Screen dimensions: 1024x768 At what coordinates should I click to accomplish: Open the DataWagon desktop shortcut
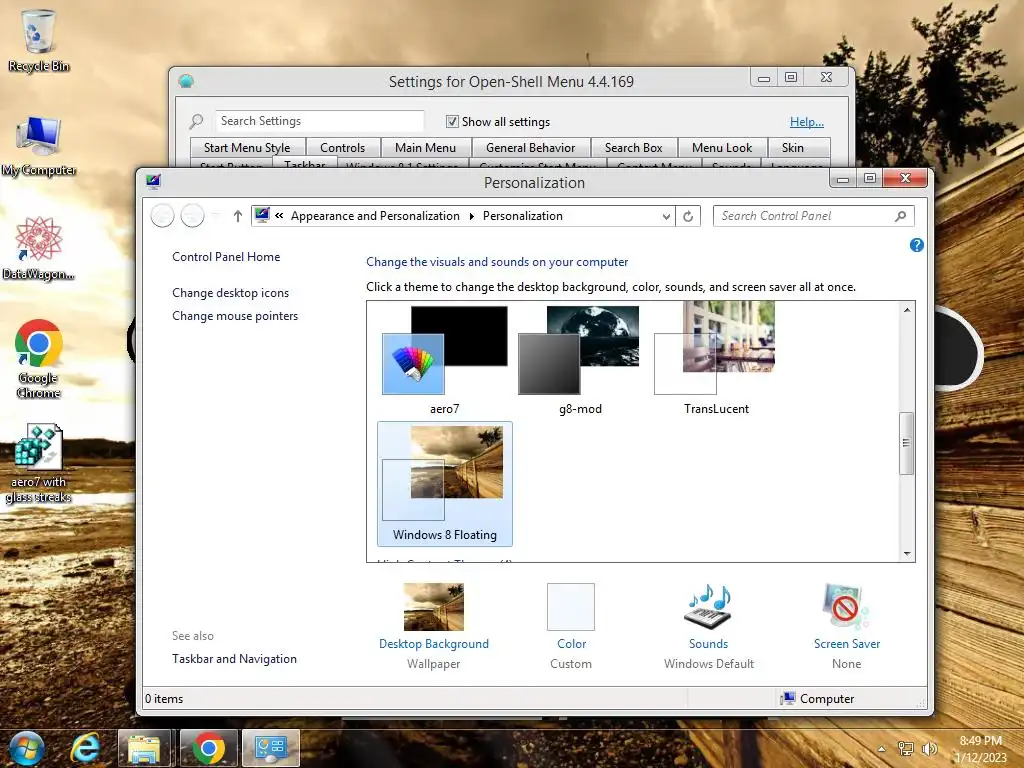tap(39, 248)
